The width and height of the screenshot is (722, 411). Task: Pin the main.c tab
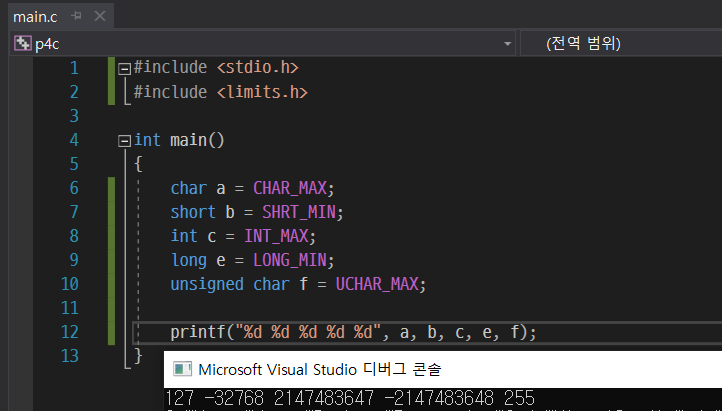coord(76,17)
